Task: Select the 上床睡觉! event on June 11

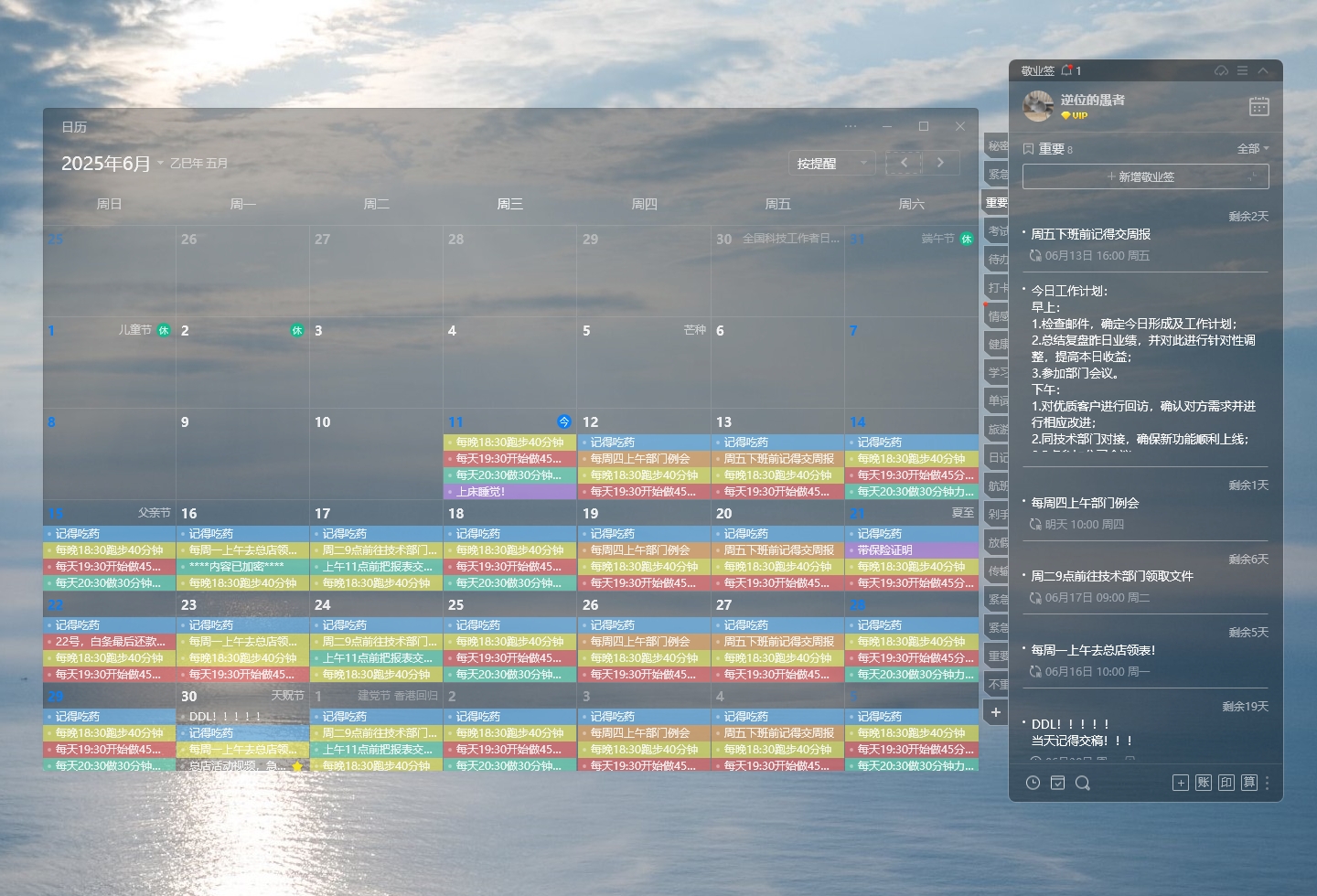Action: point(509,492)
